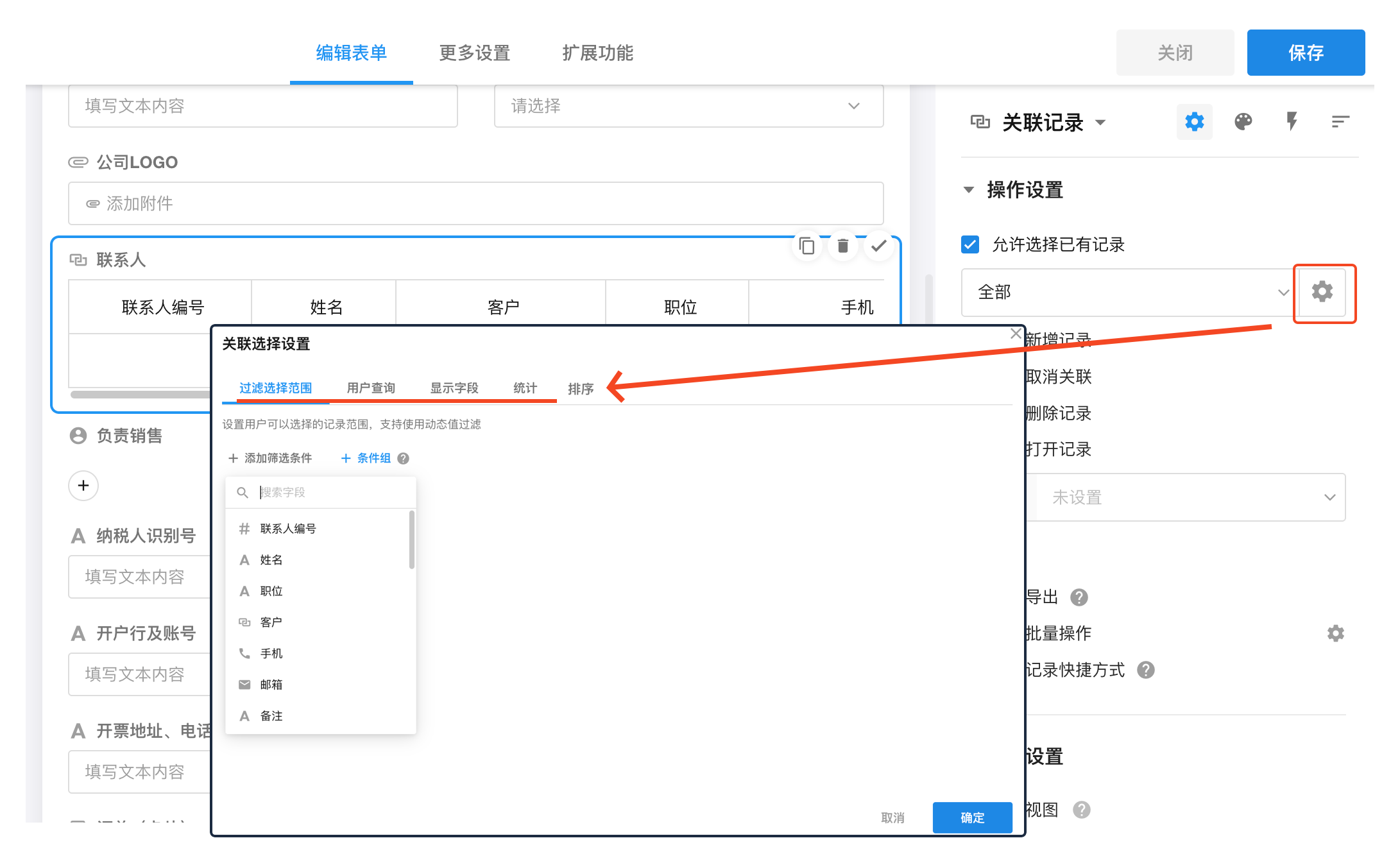Open the 排序 tab
This screenshot has height=863, width=1400.
[581, 389]
